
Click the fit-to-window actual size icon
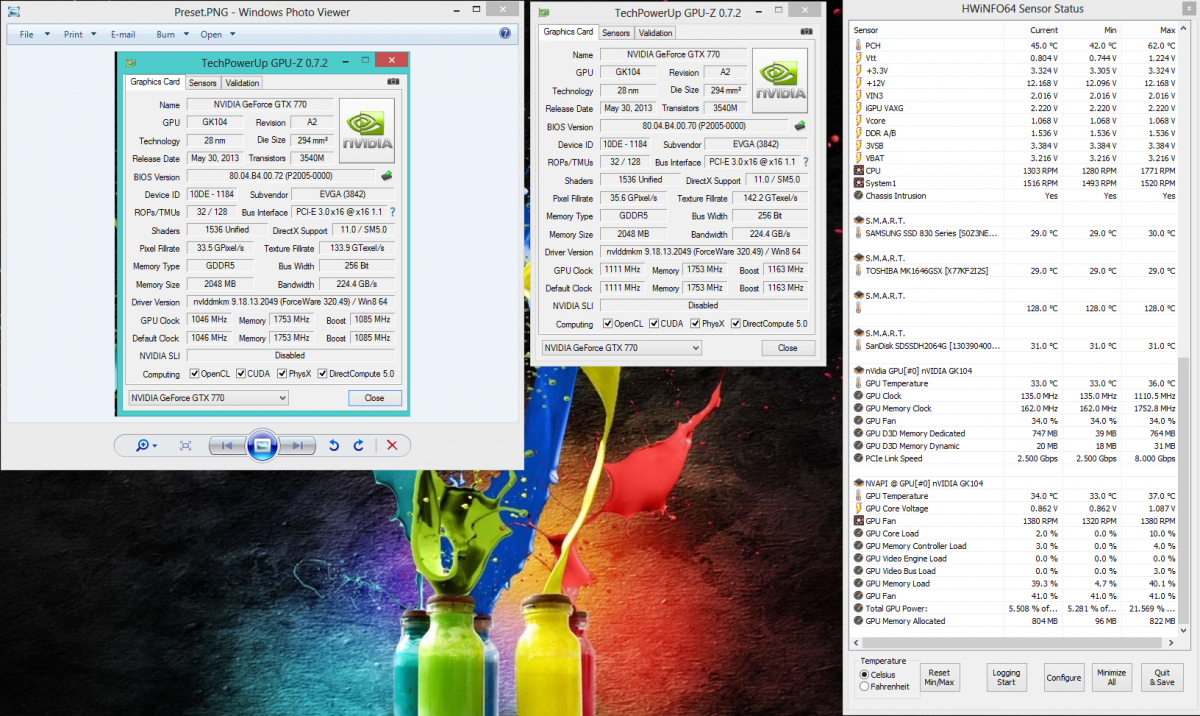[x=185, y=445]
